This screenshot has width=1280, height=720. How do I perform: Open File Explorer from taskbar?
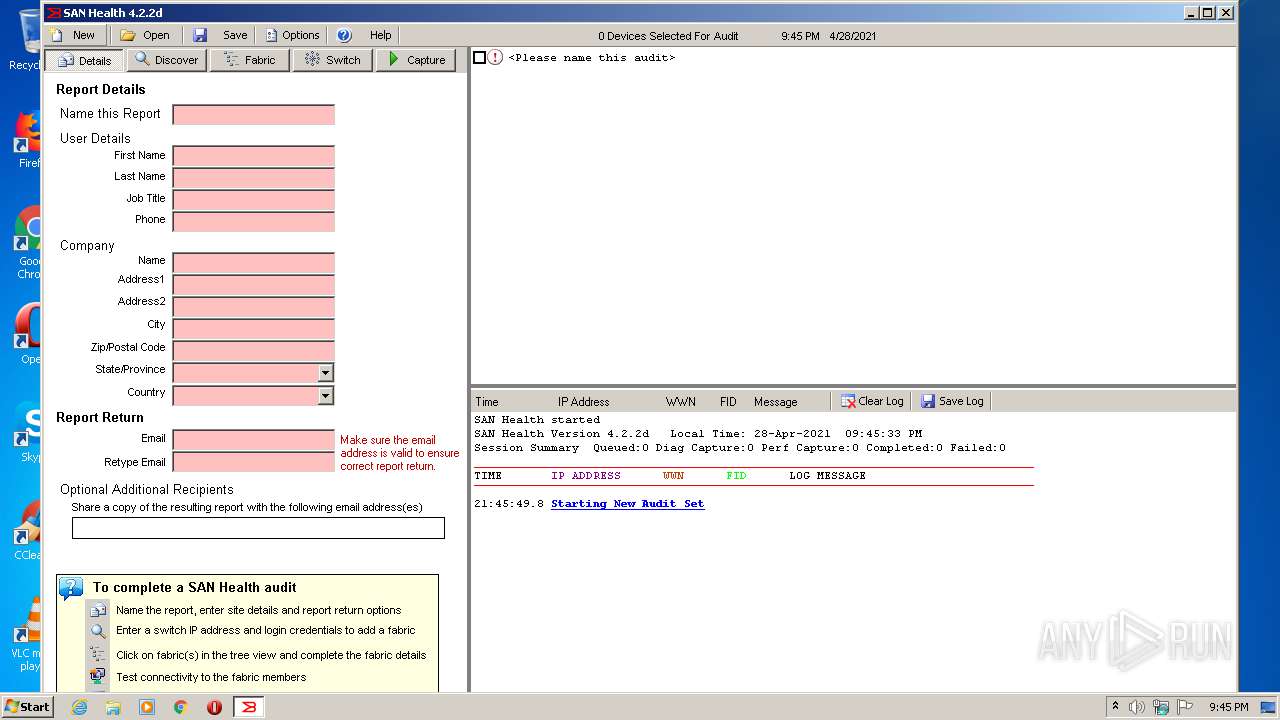point(113,707)
